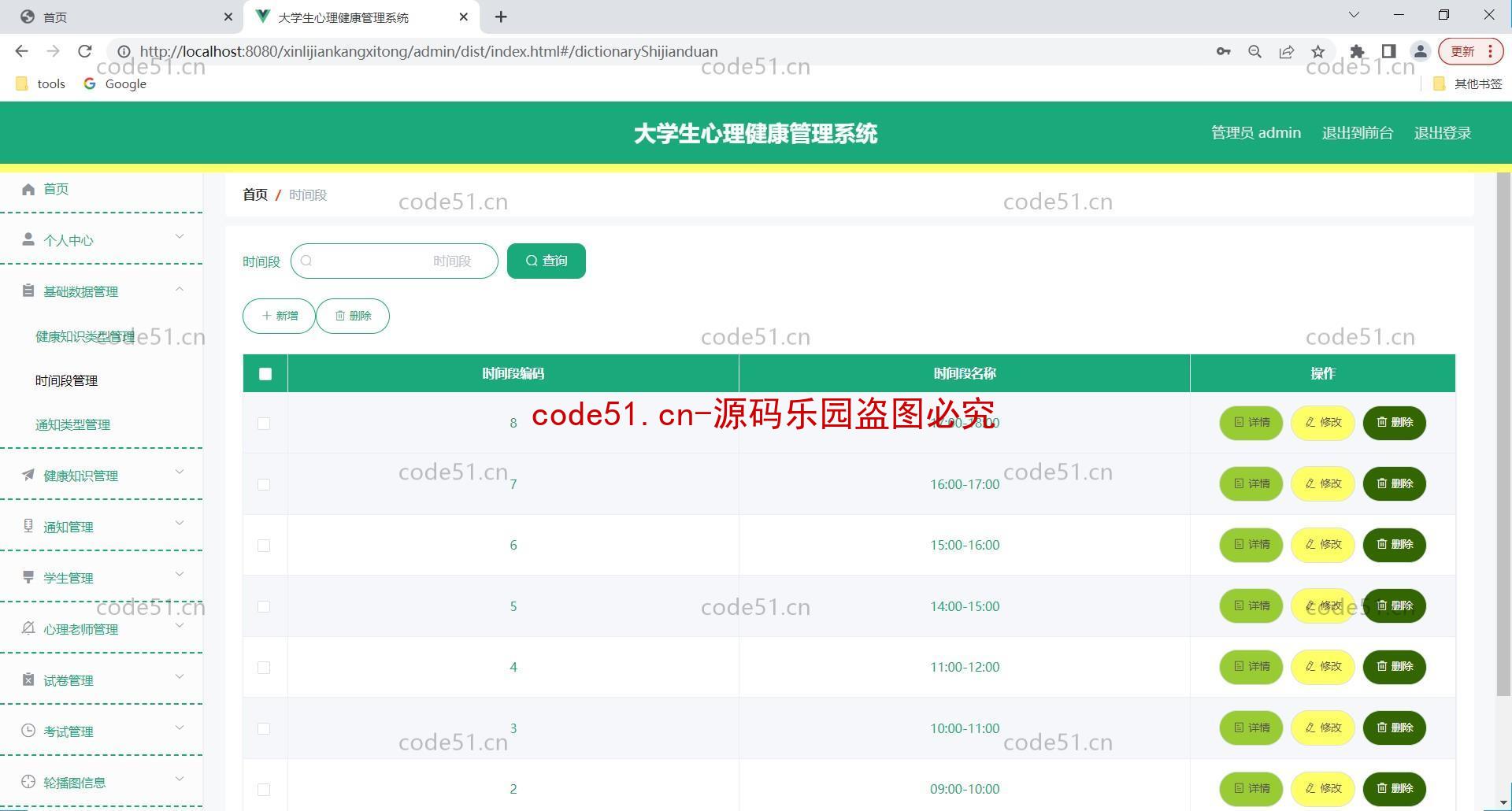Check the row 16:00-17:00
This screenshot has width=1512, height=811.
[264, 484]
